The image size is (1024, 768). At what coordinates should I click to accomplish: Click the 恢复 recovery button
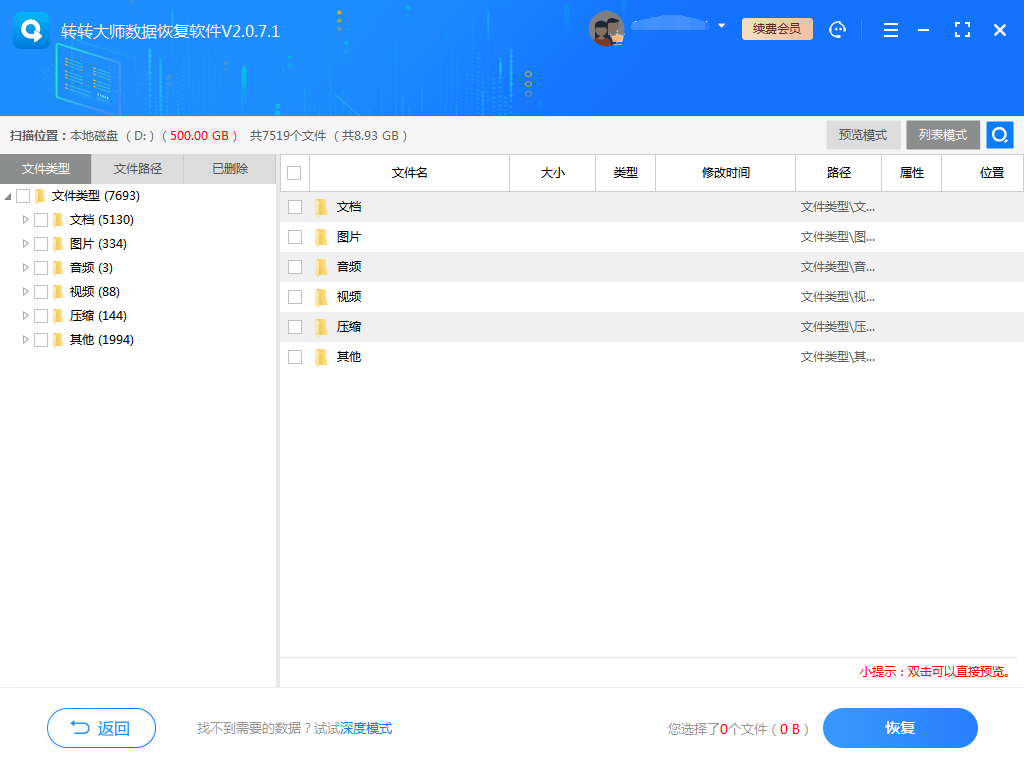[899, 728]
